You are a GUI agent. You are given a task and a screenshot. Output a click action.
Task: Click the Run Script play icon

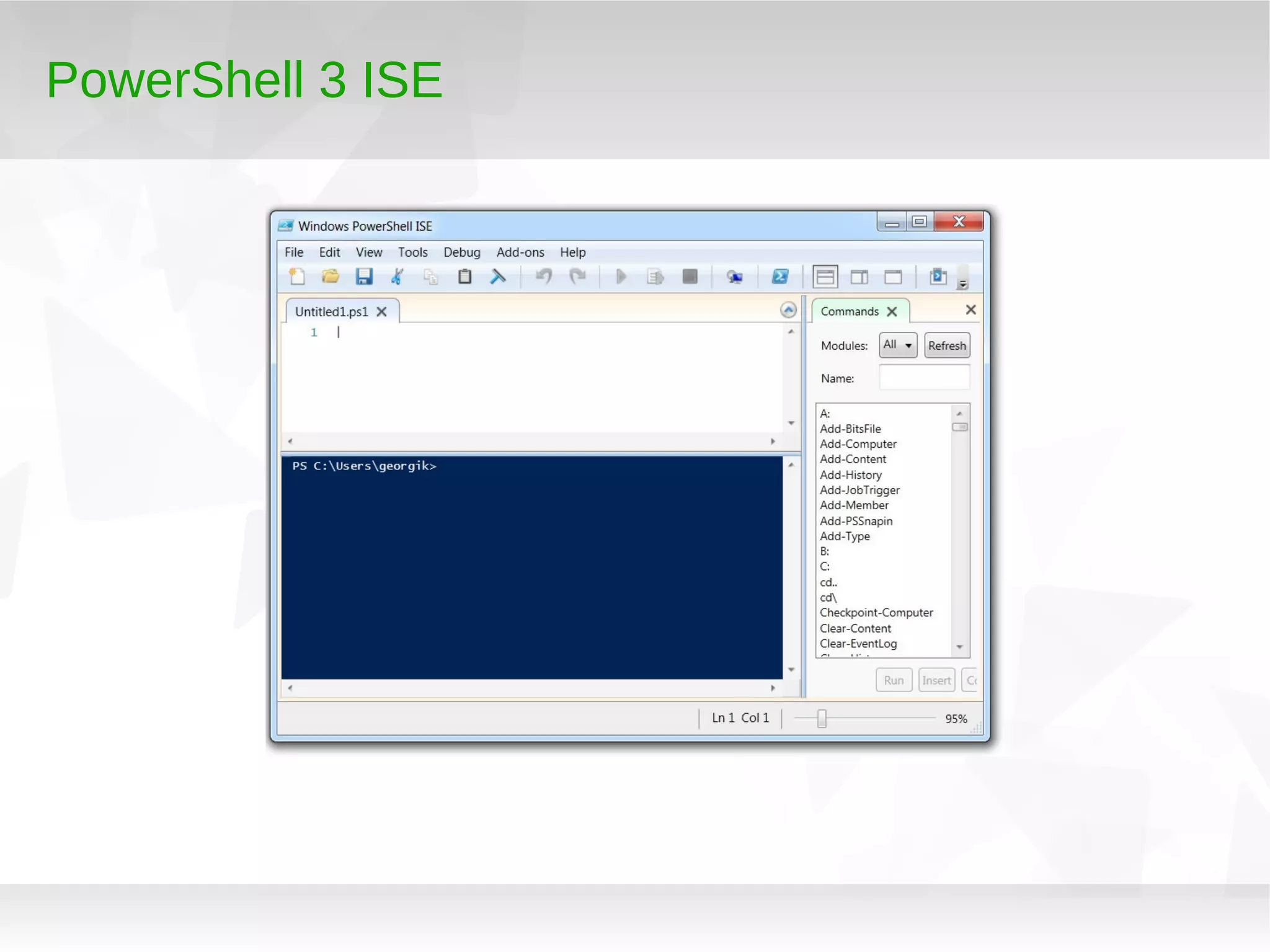pyautogui.click(x=621, y=277)
